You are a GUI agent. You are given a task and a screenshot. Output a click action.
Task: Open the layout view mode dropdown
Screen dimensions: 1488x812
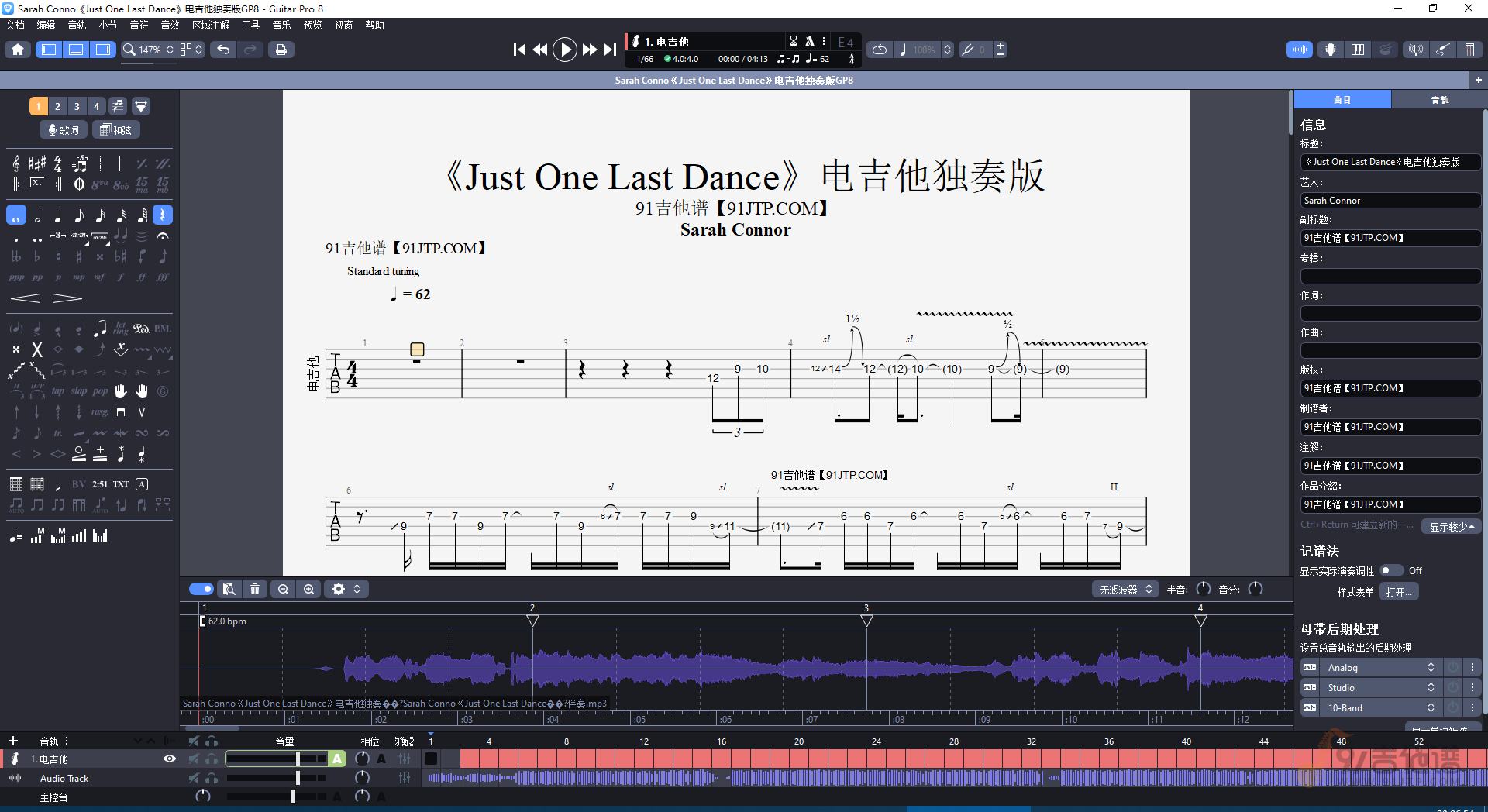(191, 50)
